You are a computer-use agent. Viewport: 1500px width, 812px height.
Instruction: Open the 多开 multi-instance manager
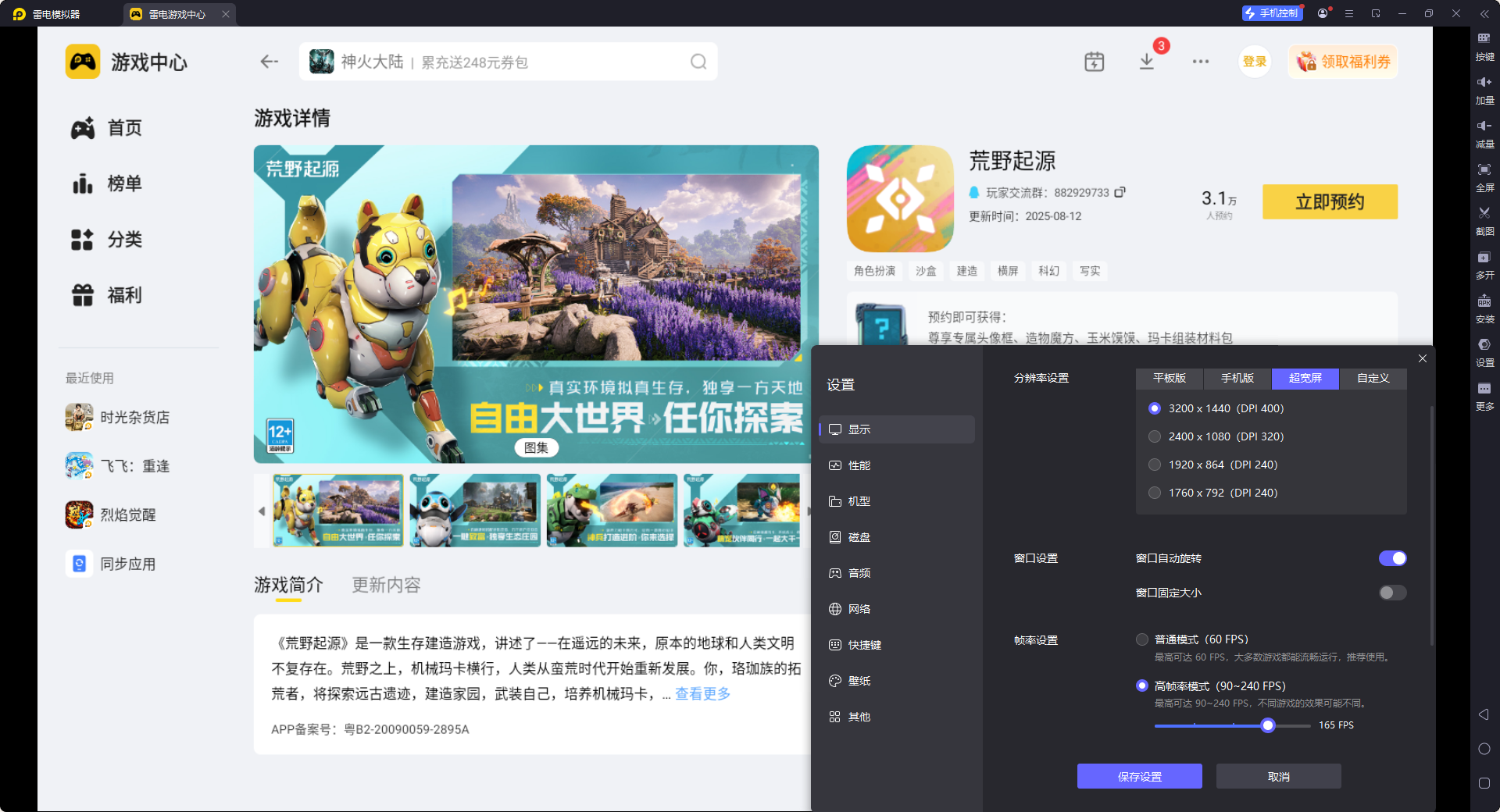click(1484, 265)
